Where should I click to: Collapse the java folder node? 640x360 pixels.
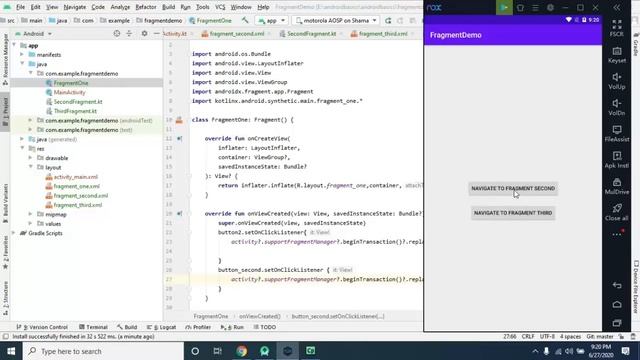(22, 64)
